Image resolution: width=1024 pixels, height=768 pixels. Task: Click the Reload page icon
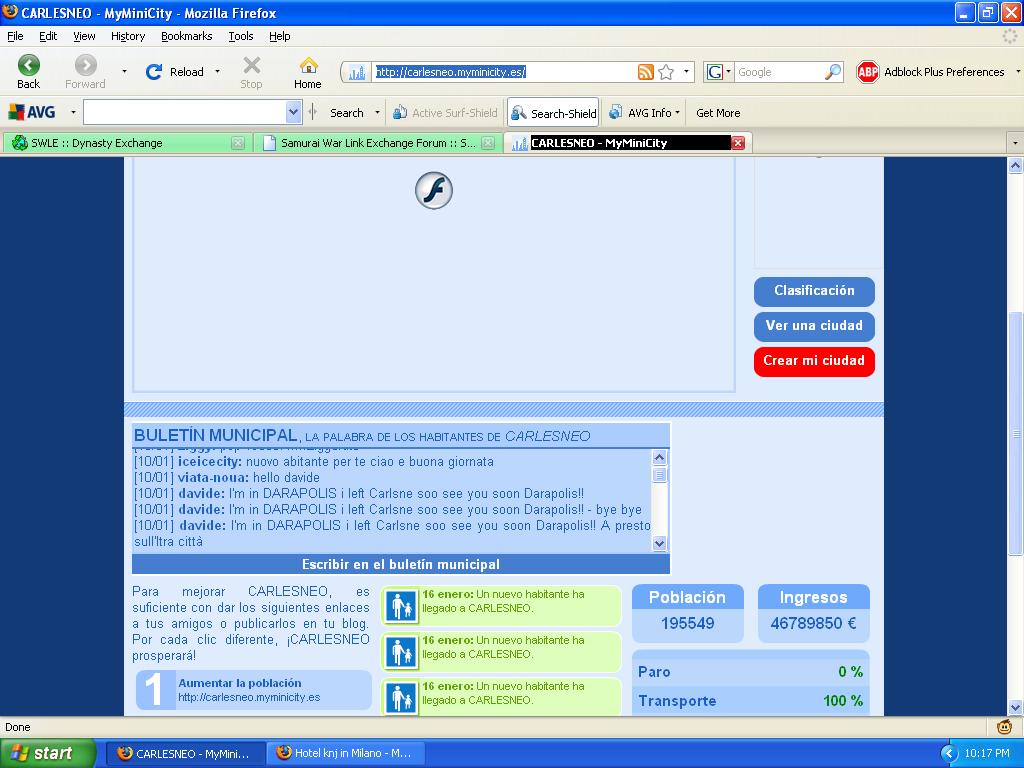154,72
